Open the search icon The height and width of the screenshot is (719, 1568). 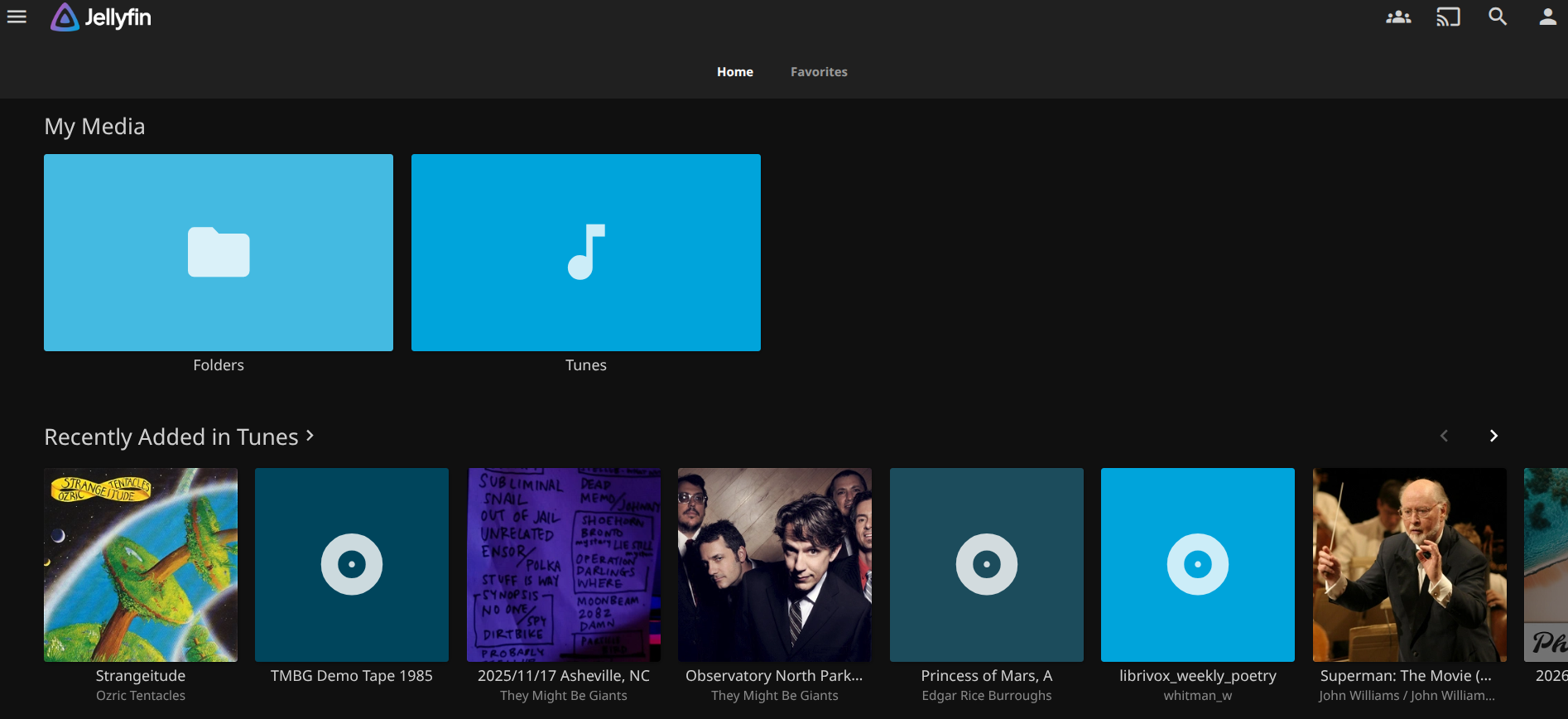1498,17
